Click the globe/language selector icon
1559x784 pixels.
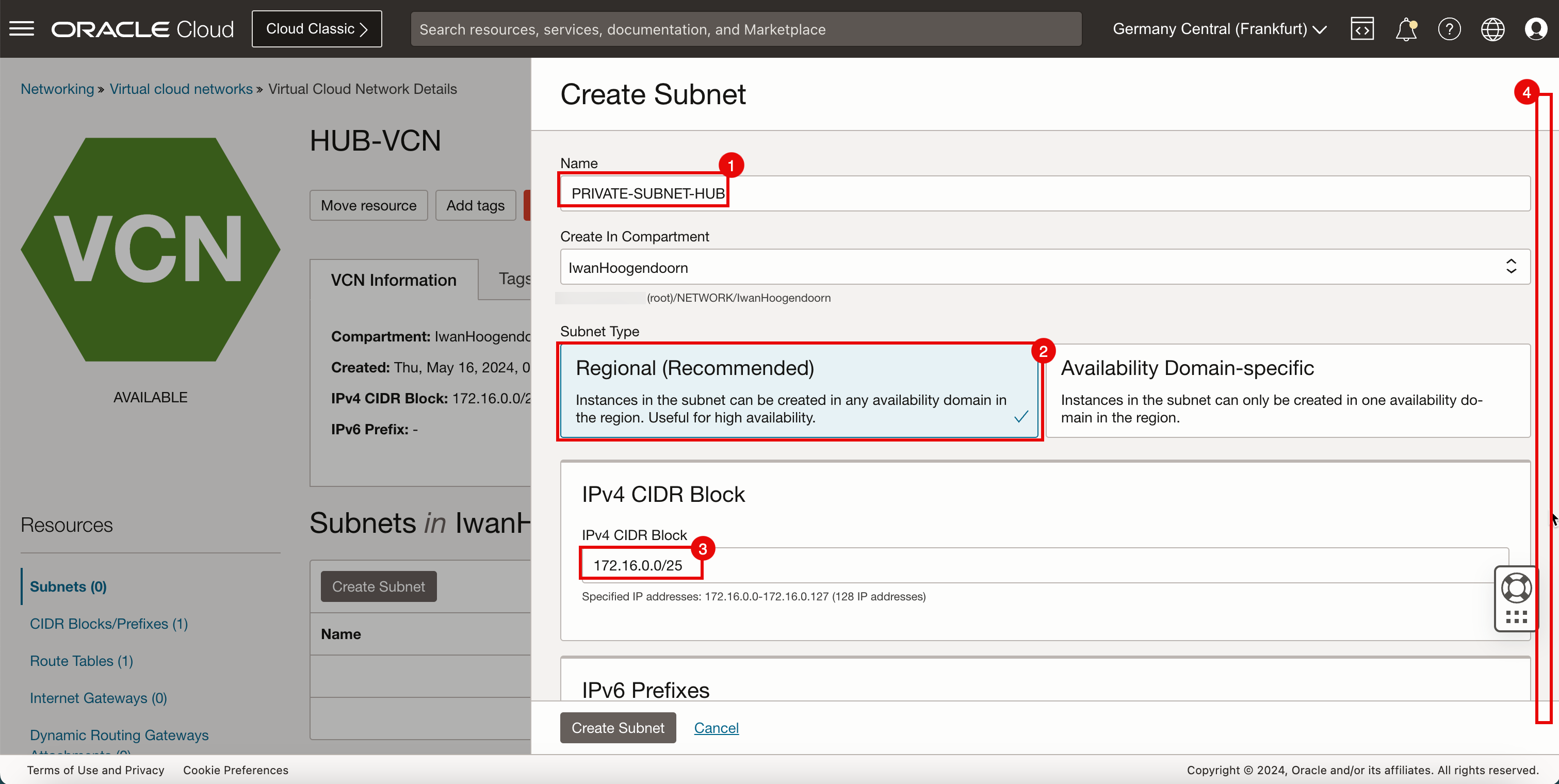(1492, 29)
